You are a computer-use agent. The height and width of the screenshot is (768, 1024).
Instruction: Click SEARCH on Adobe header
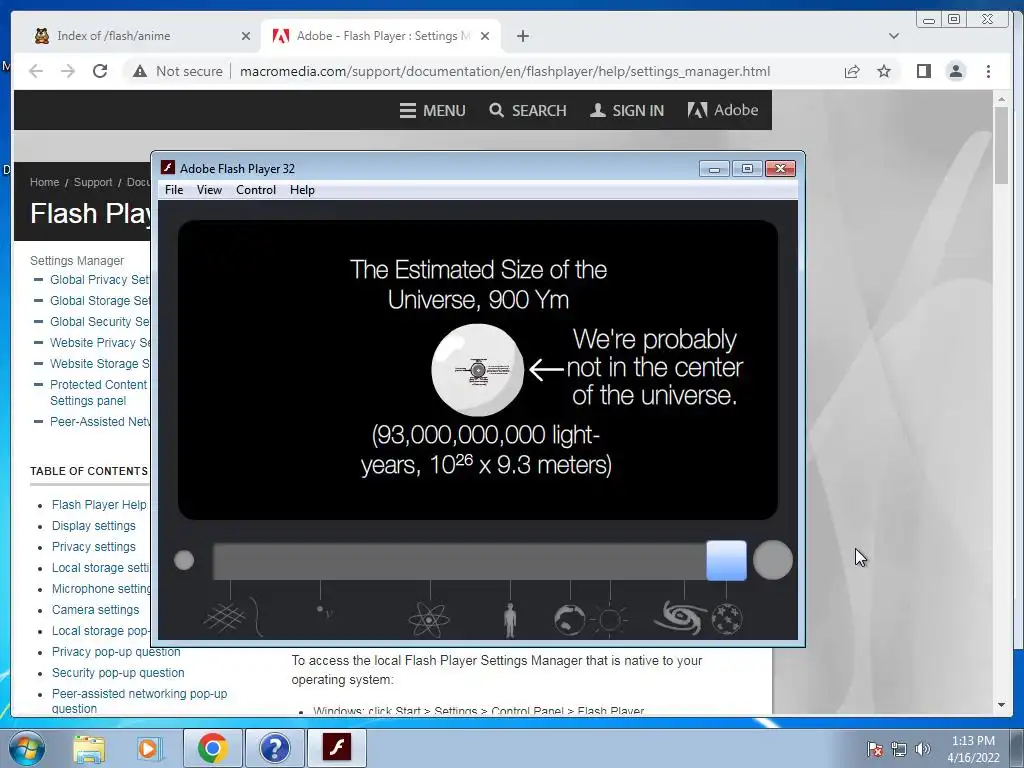528,110
